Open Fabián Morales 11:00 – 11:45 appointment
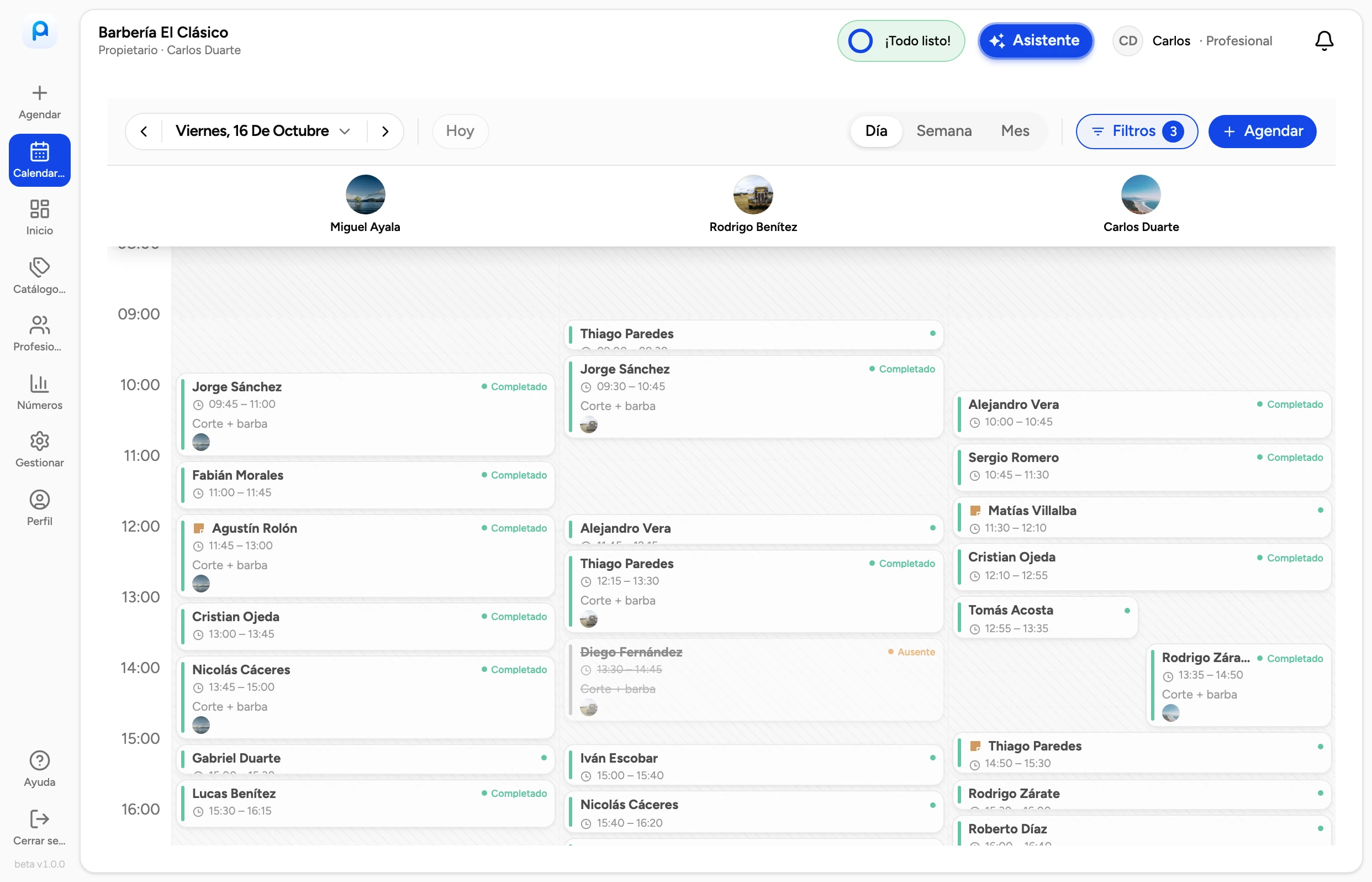This screenshot has width=1372, height=882. point(366,485)
